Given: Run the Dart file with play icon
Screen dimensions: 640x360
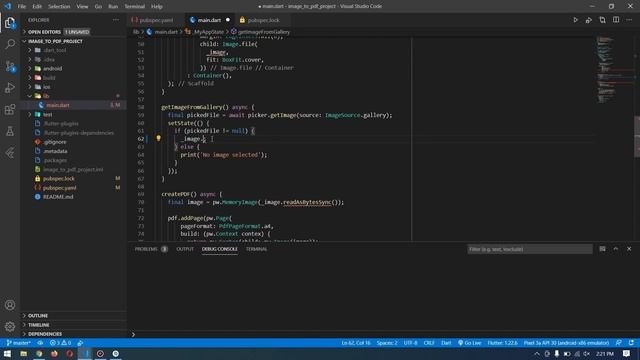Looking at the screenshot, I should tap(576, 20).
